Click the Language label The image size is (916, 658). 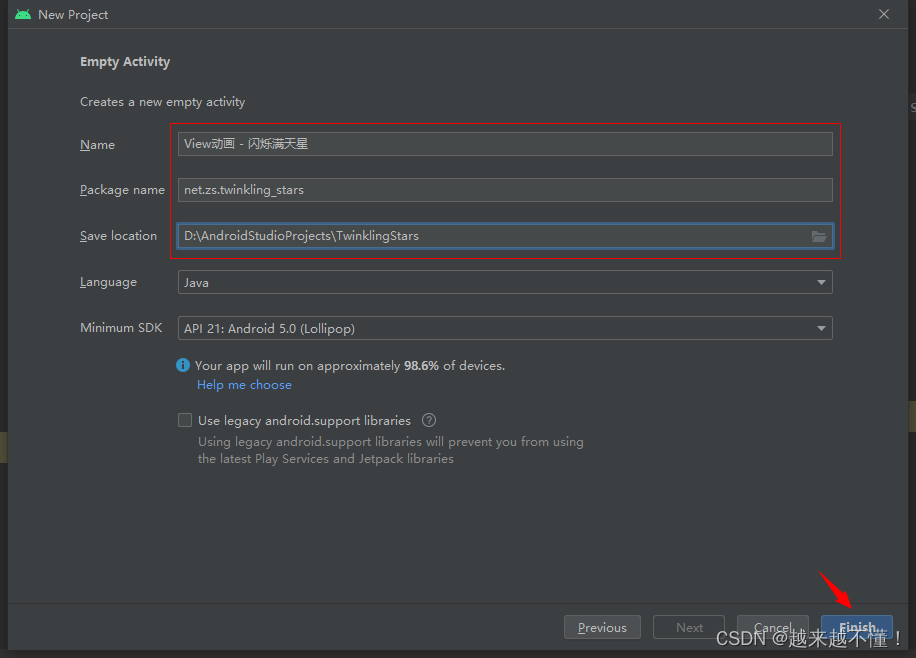(108, 282)
